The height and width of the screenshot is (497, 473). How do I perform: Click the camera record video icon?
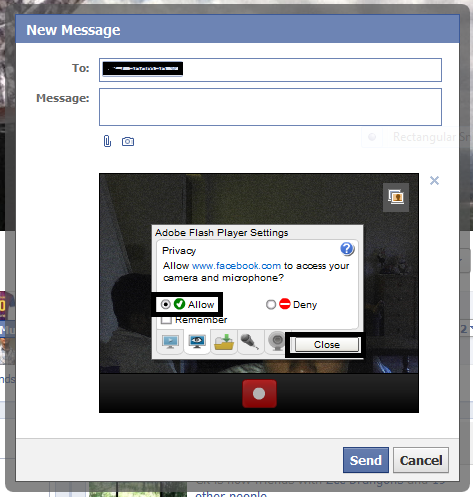[128, 142]
